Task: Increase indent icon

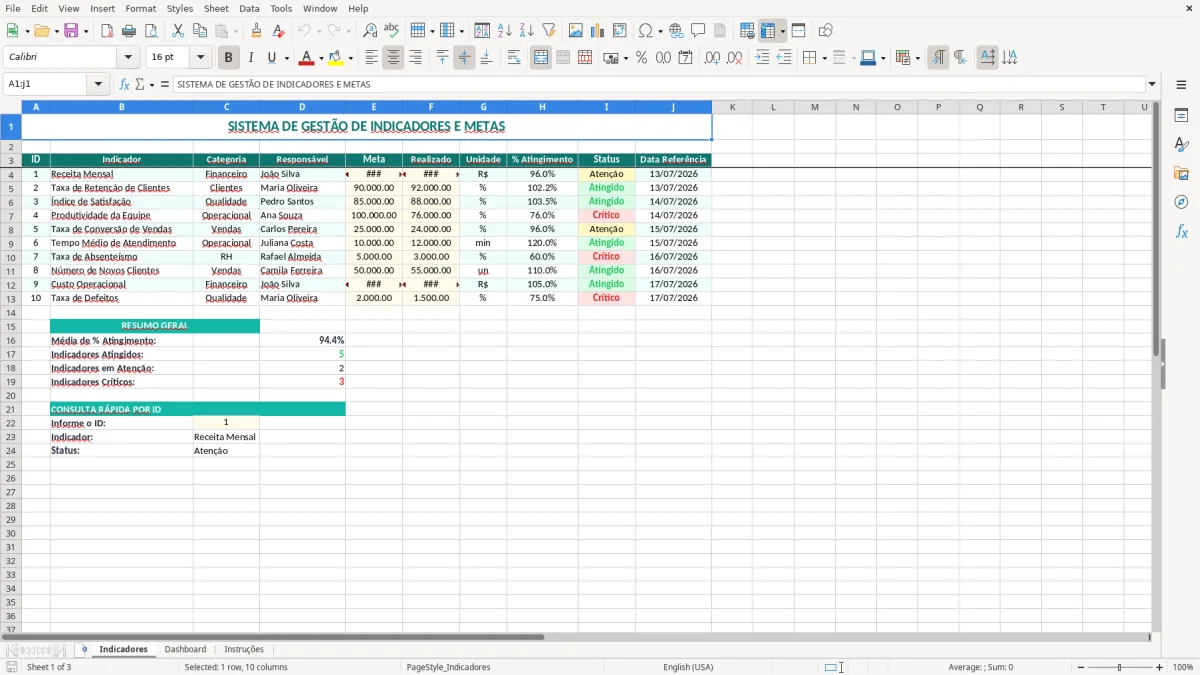Action: click(x=762, y=58)
